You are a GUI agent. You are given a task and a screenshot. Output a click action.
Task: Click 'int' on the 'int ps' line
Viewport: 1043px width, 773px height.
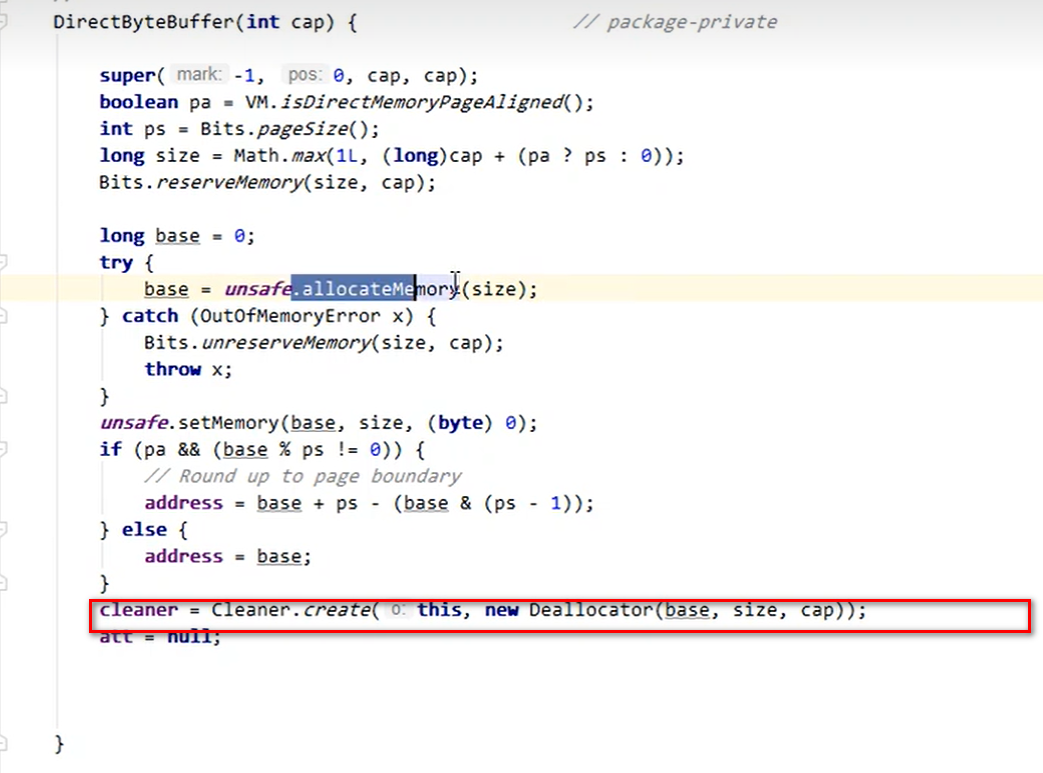(x=116, y=129)
